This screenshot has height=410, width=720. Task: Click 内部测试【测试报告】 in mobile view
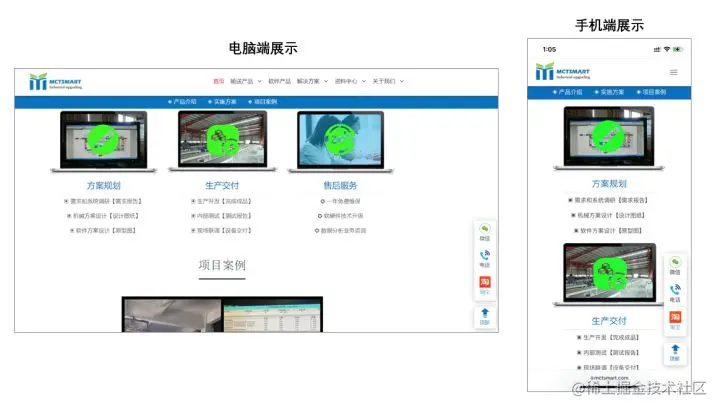tap(608, 353)
